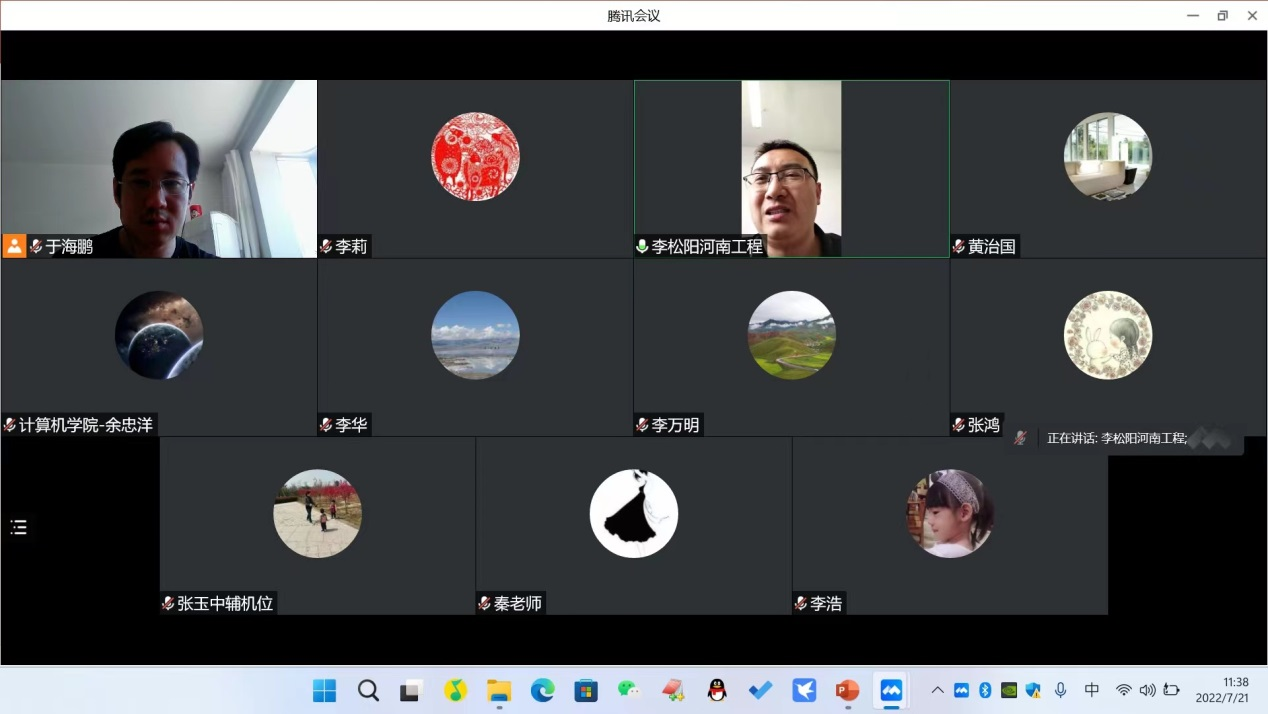This screenshot has width=1268, height=714.
Task: Click the muted microphone icon beside 于海鹏
Action: tap(36, 246)
